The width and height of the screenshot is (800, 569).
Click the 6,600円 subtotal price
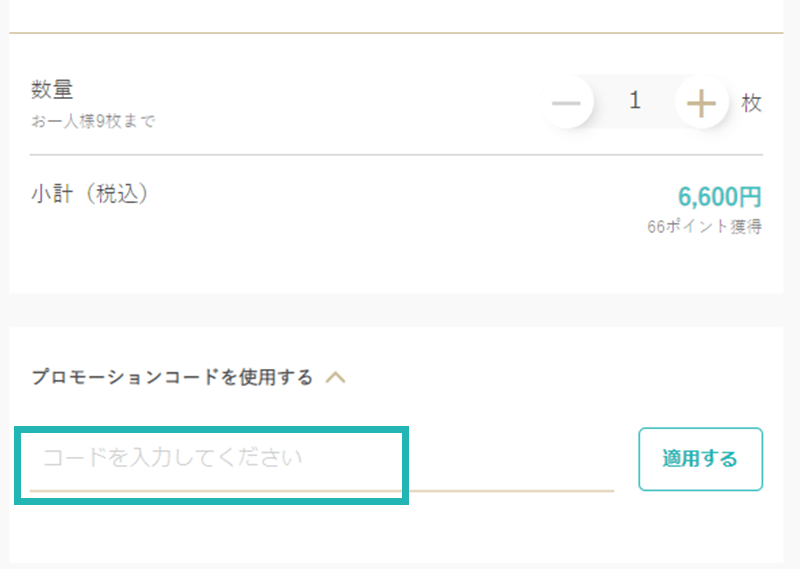719,196
